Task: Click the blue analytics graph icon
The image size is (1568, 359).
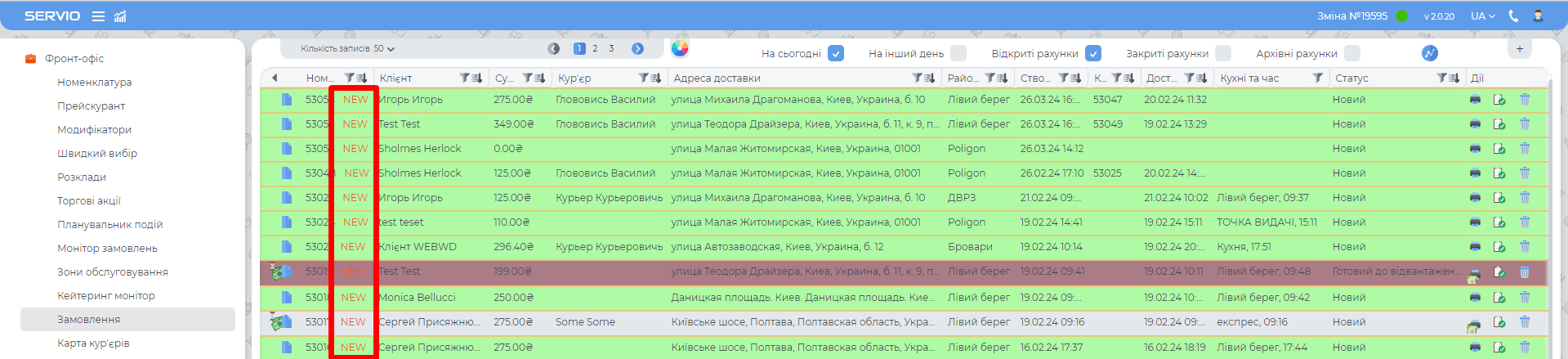Action: coord(1429,53)
